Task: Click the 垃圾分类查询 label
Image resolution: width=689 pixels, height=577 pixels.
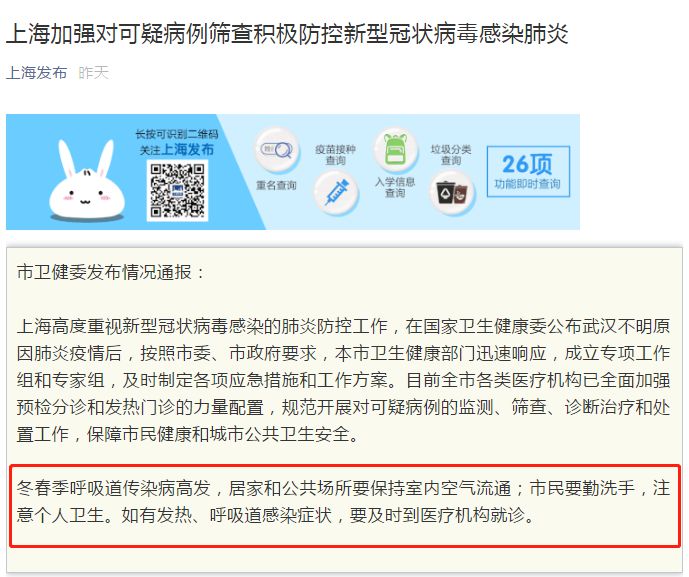Action: 451,155
